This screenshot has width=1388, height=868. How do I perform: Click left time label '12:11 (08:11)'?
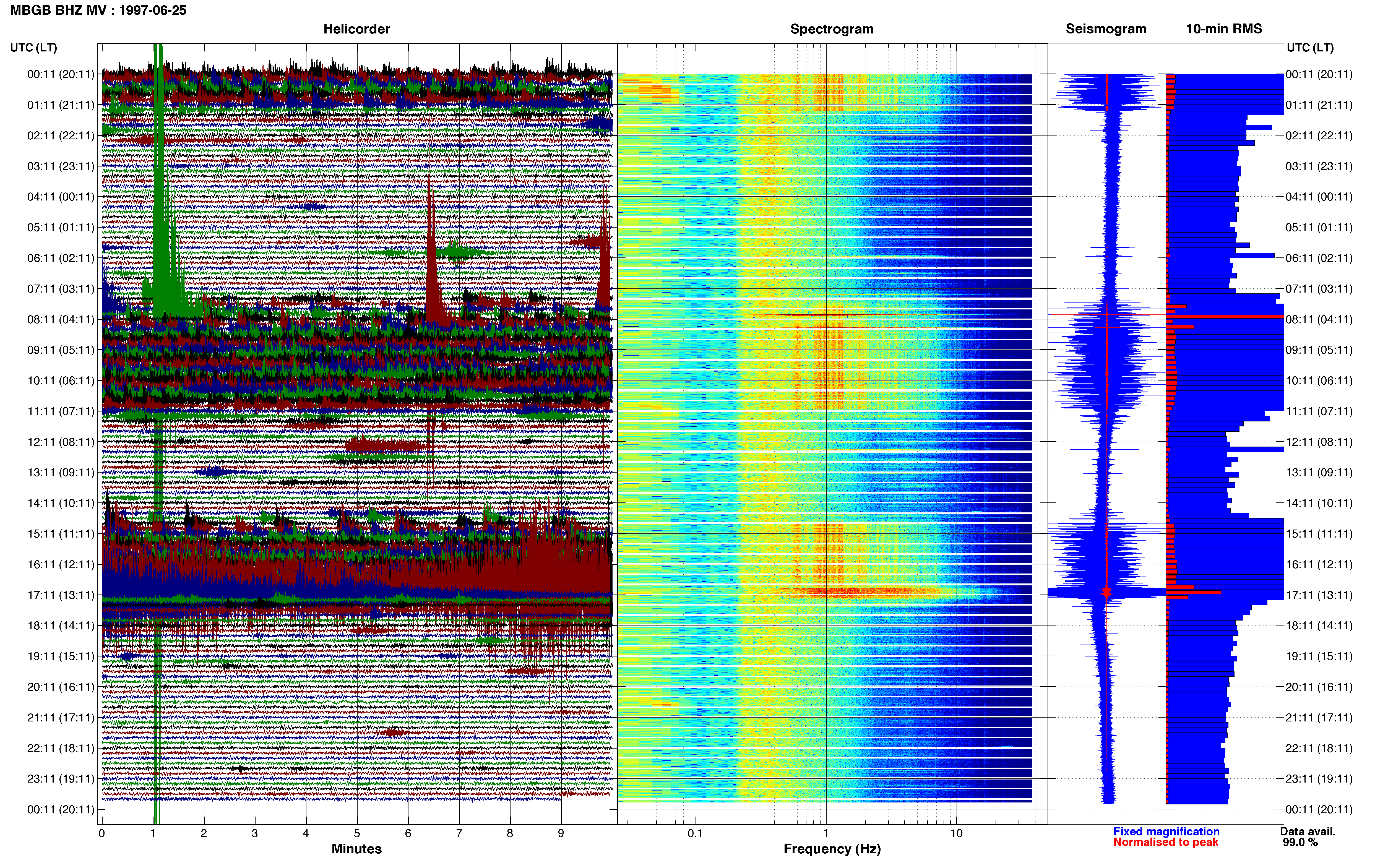[x=60, y=442]
